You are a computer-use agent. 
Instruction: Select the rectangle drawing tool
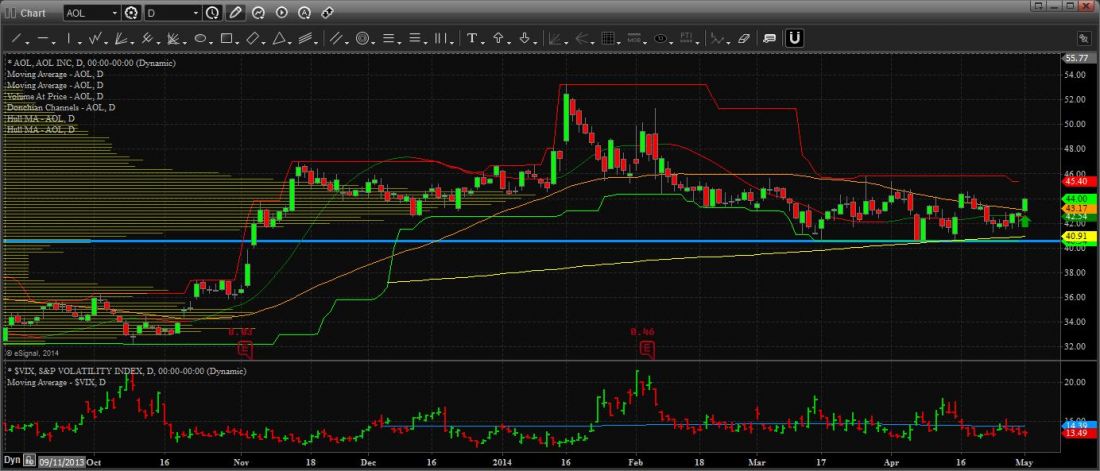tap(227, 39)
